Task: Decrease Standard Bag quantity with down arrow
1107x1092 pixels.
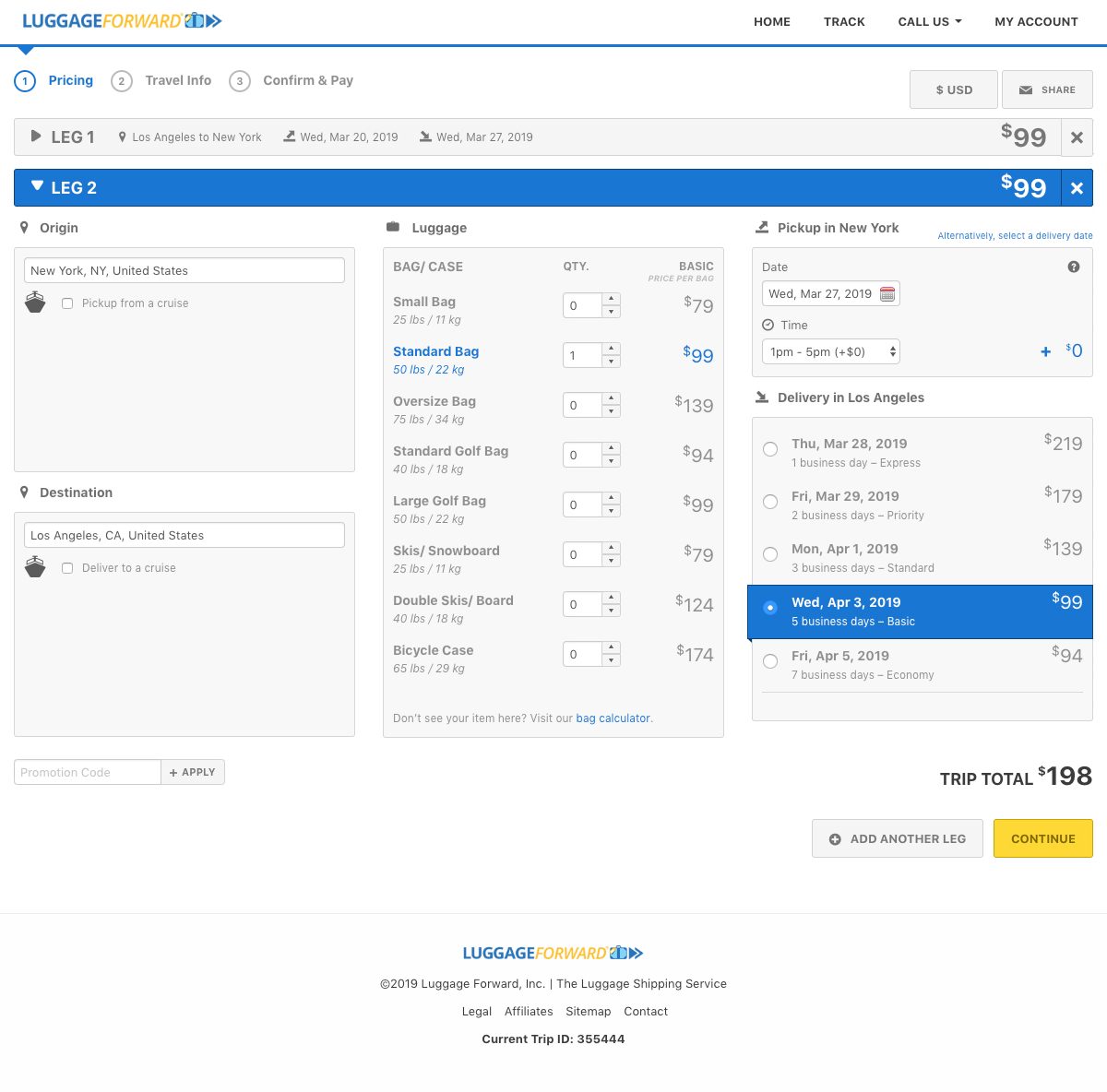Action: click(x=612, y=362)
